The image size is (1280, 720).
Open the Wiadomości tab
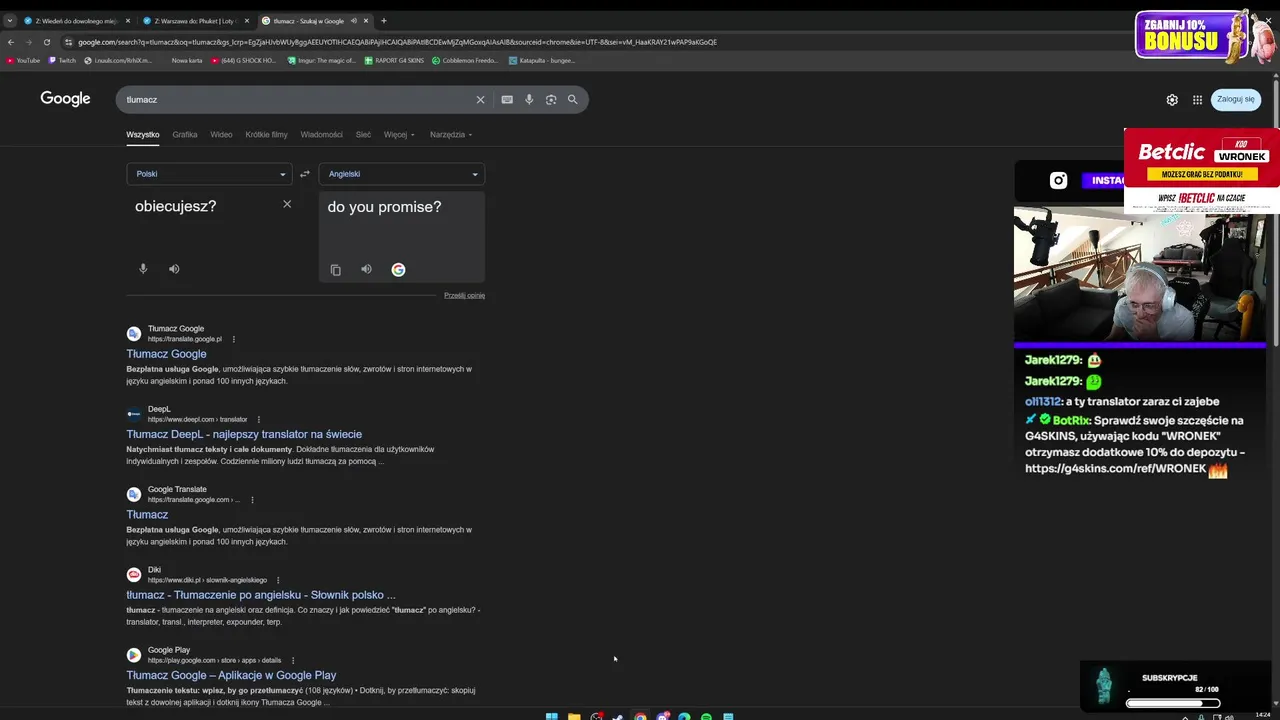point(321,134)
